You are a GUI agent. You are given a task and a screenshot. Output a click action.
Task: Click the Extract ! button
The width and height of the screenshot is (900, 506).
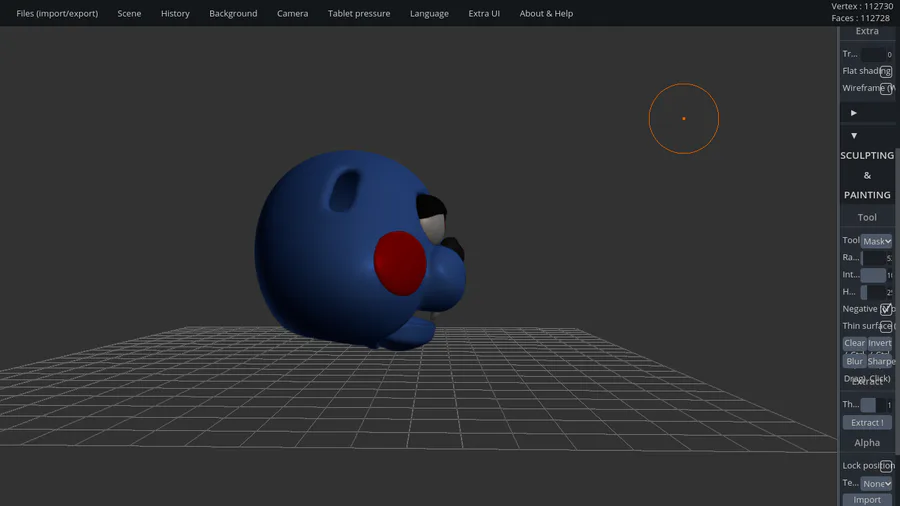pos(867,423)
